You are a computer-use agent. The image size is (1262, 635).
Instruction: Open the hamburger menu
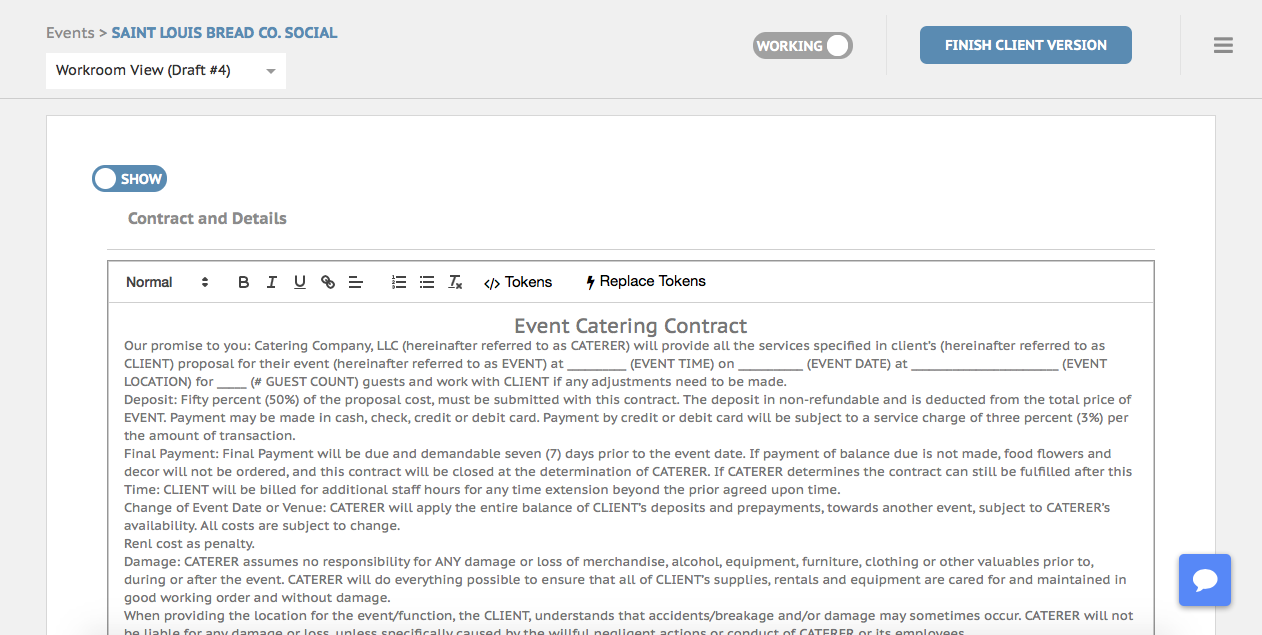coord(1222,45)
